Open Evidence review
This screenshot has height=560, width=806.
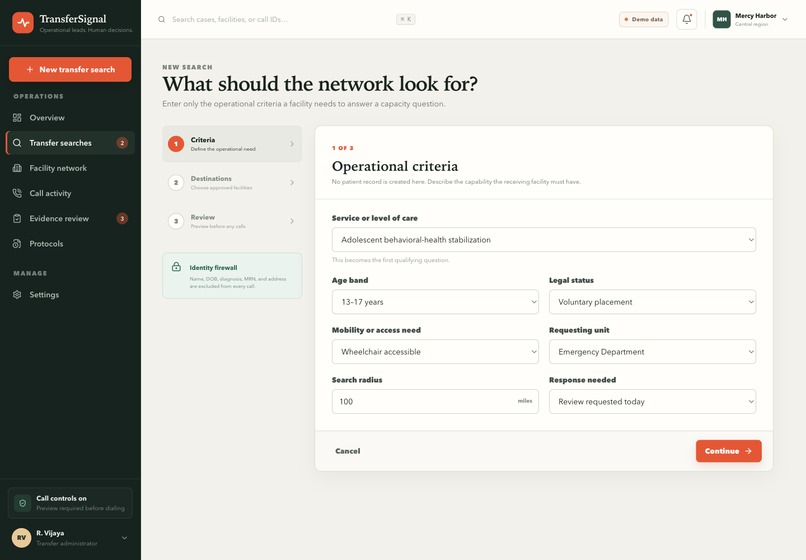70,219
